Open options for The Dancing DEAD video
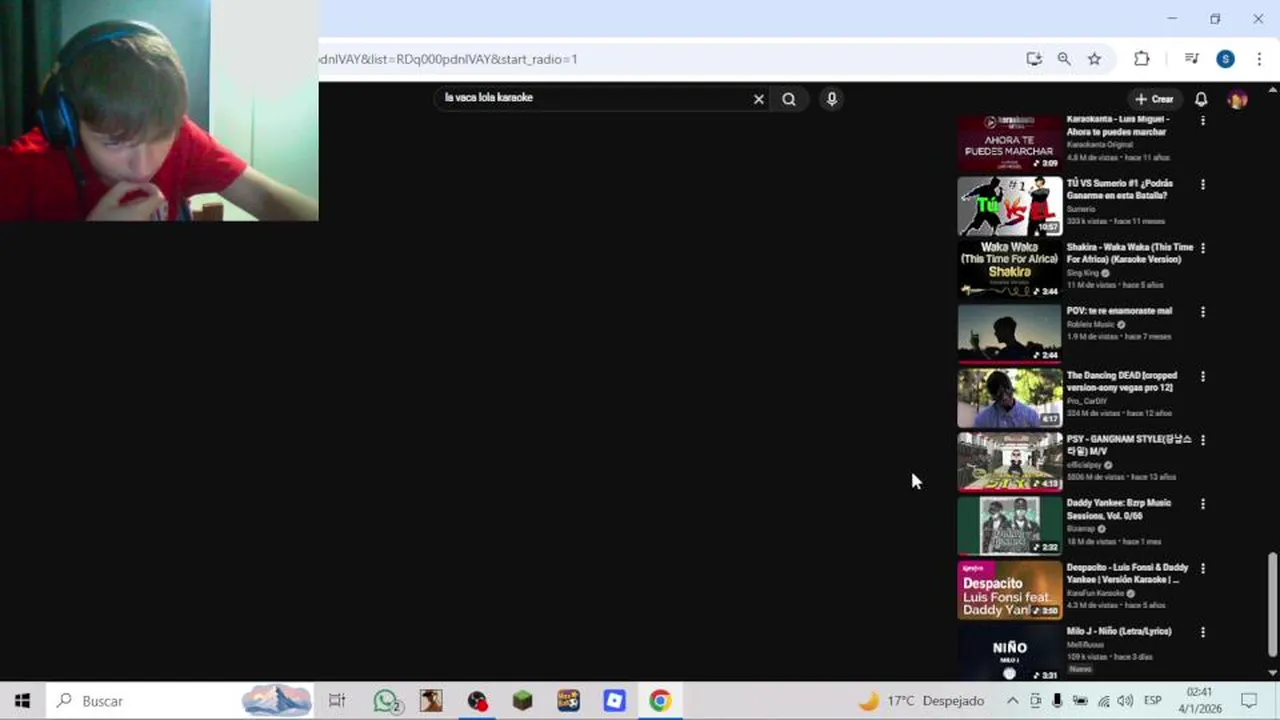The image size is (1280, 720). pyautogui.click(x=1202, y=376)
